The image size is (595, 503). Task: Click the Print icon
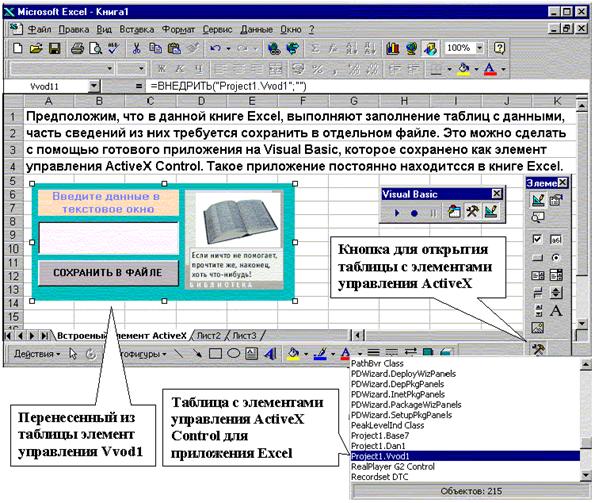tap(77, 48)
